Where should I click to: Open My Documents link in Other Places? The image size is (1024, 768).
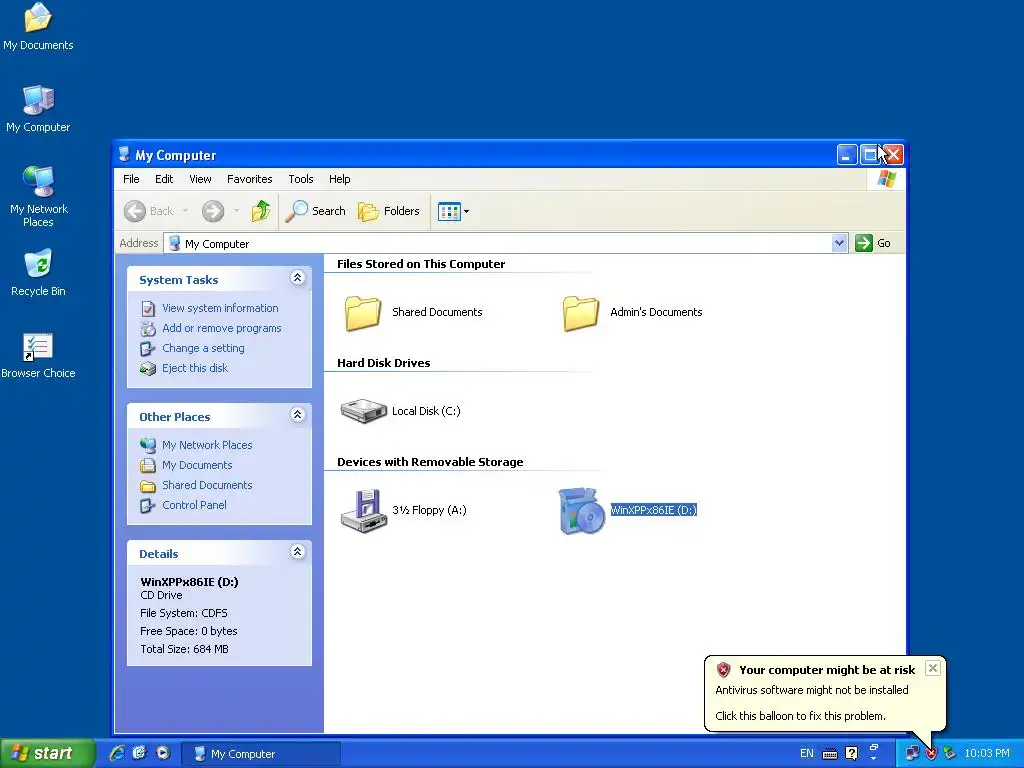coord(197,466)
